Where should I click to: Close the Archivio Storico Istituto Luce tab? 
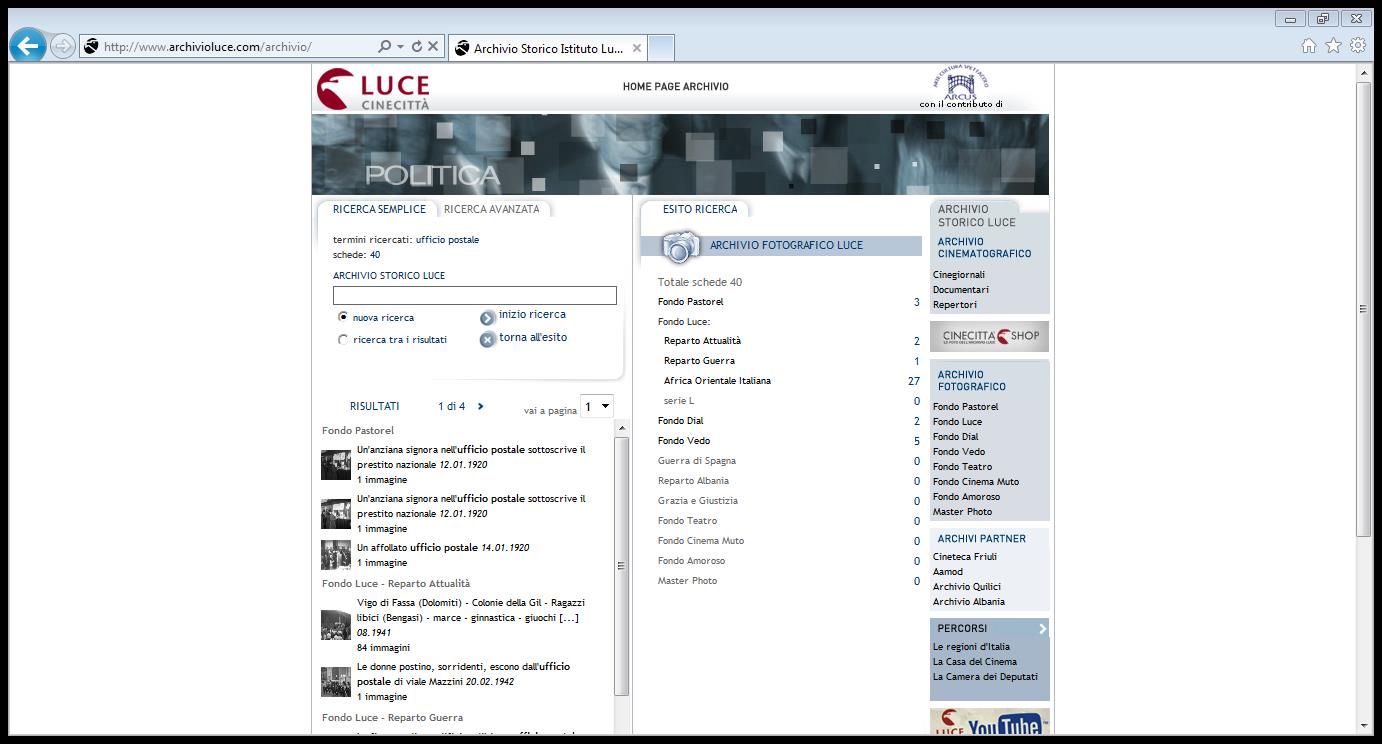[x=637, y=48]
